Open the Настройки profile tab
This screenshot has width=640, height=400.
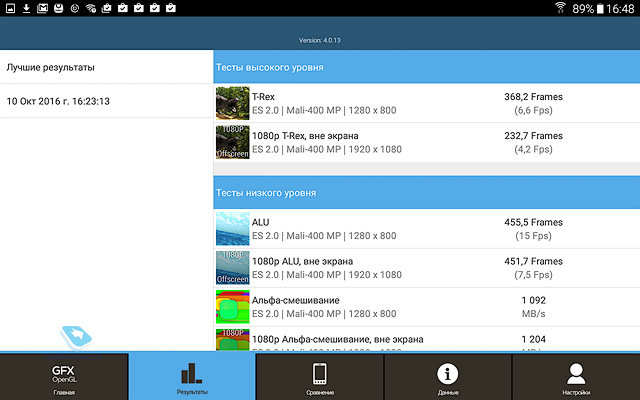(x=575, y=377)
